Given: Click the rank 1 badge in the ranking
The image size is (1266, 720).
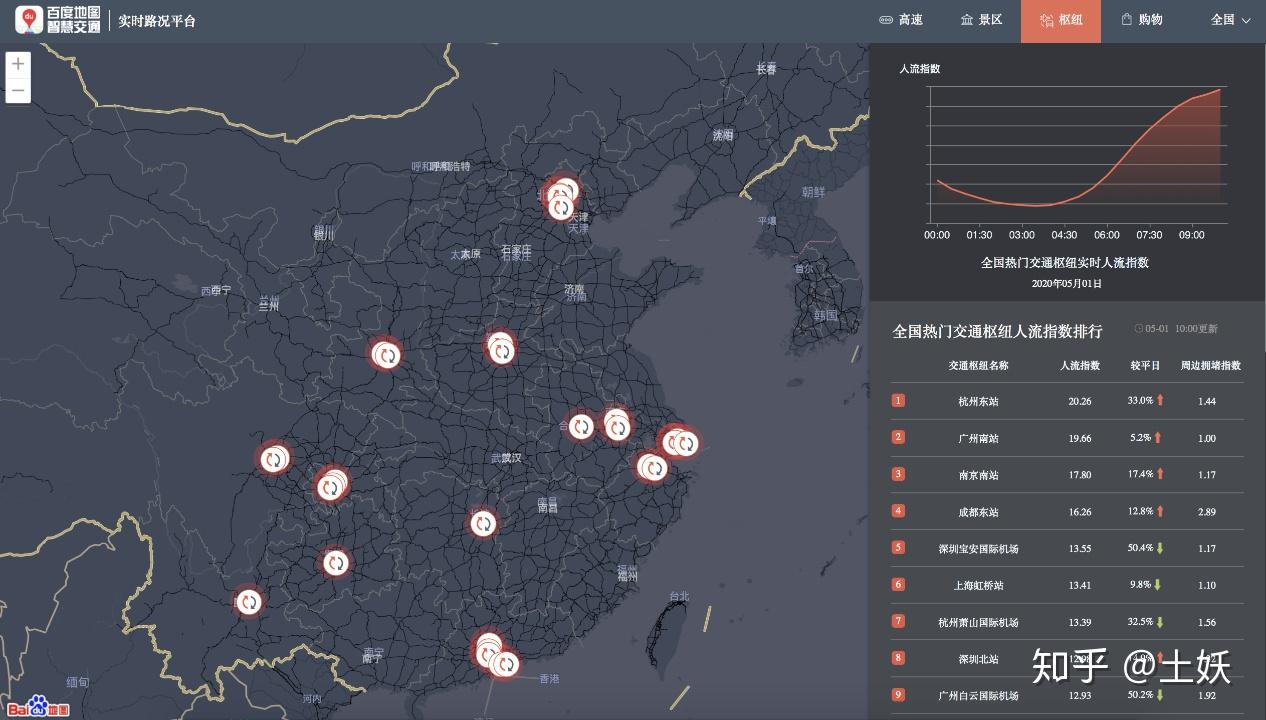Looking at the screenshot, I should 898,400.
